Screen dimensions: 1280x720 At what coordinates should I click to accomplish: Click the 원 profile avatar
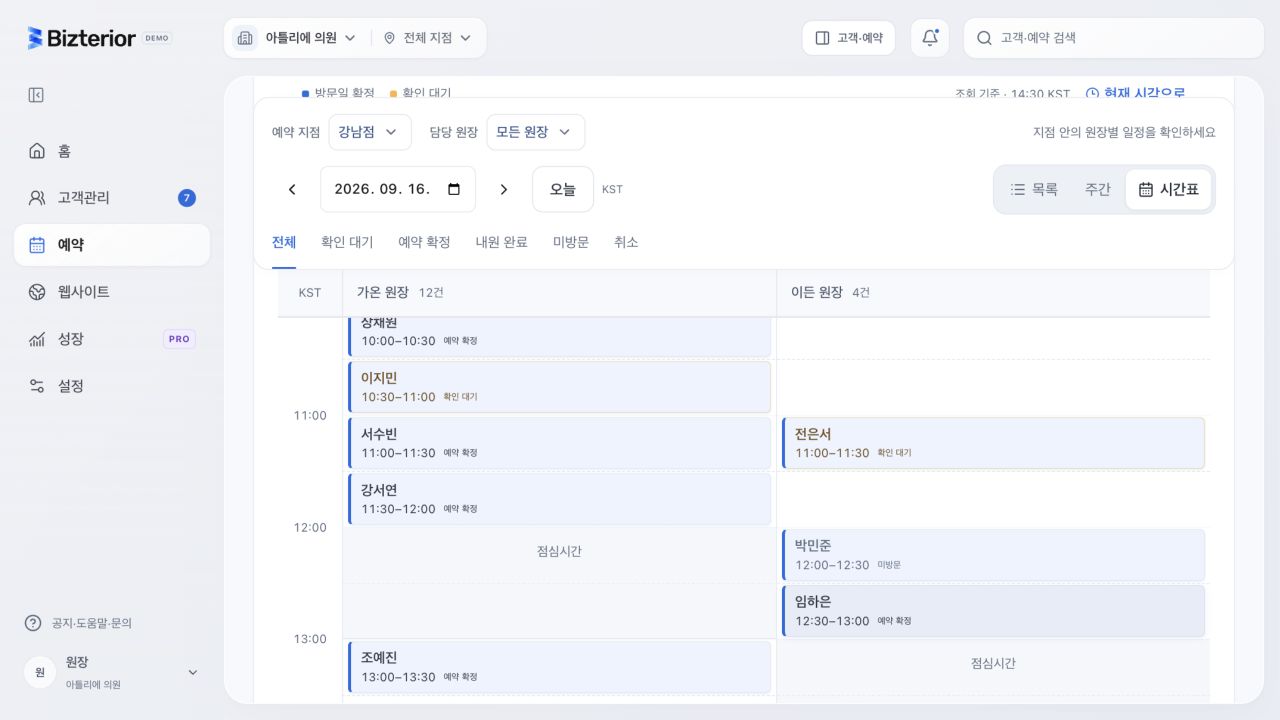tap(40, 672)
